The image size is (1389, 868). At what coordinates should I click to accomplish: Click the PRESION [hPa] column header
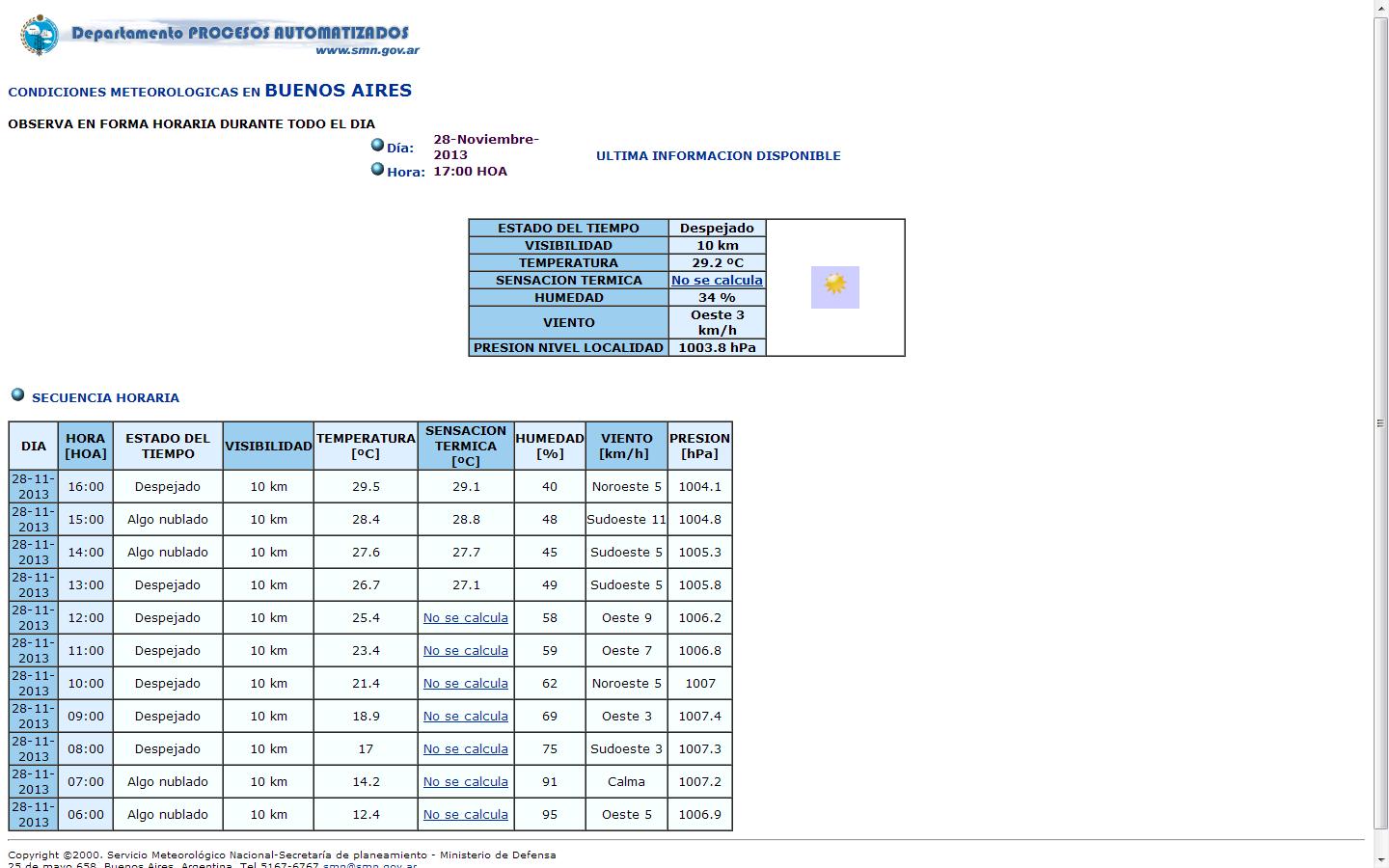pos(700,446)
